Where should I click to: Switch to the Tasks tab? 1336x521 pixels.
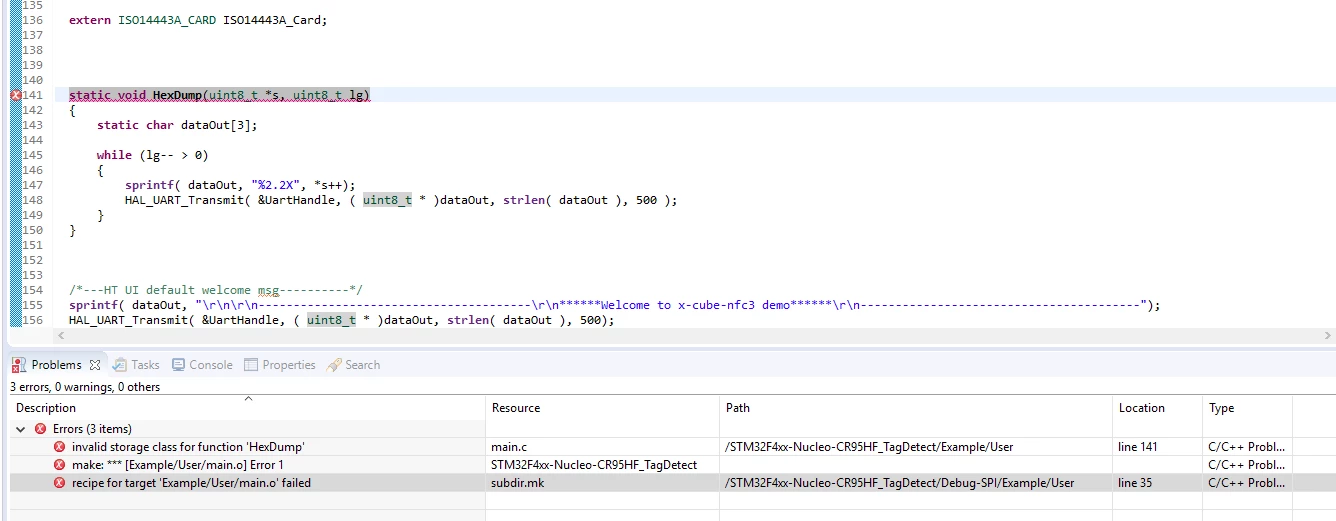click(x=145, y=365)
